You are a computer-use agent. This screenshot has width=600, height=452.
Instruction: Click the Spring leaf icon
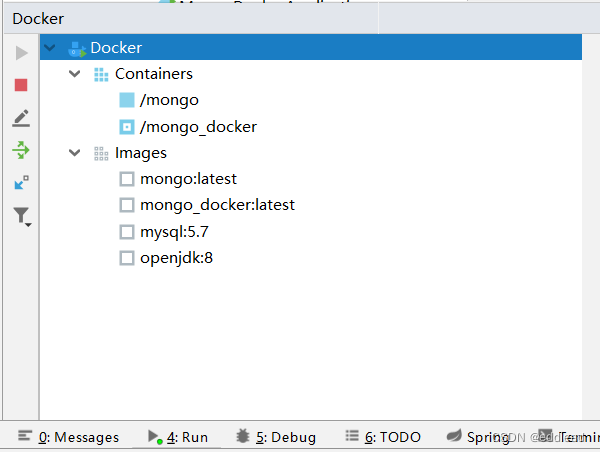click(454, 436)
